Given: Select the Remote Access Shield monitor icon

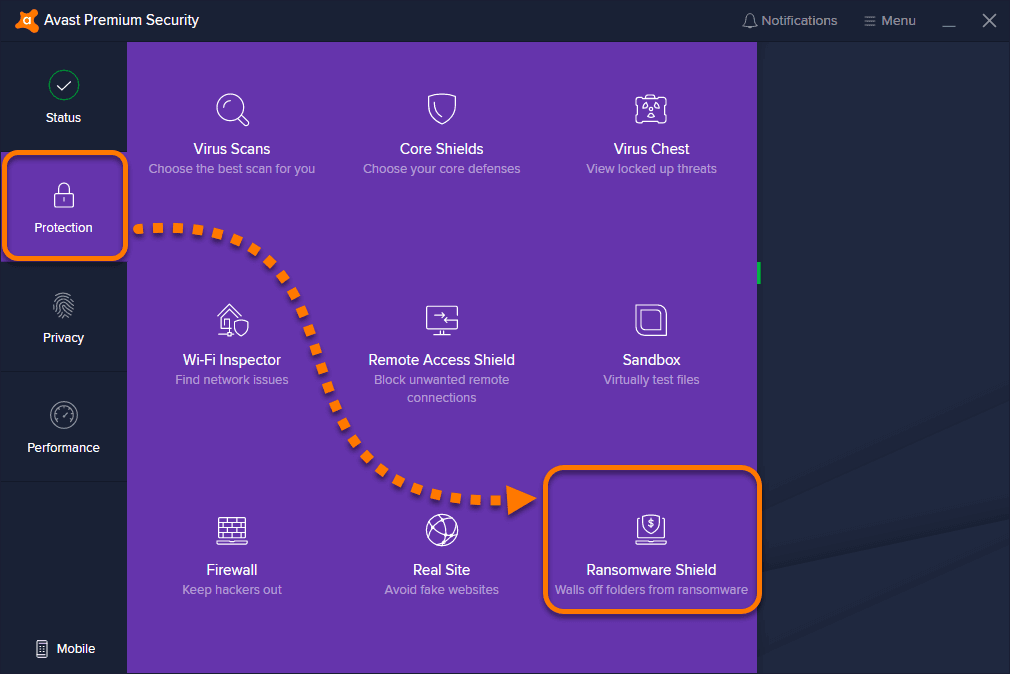Looking at the screenshot, I should tap(442, 320).
